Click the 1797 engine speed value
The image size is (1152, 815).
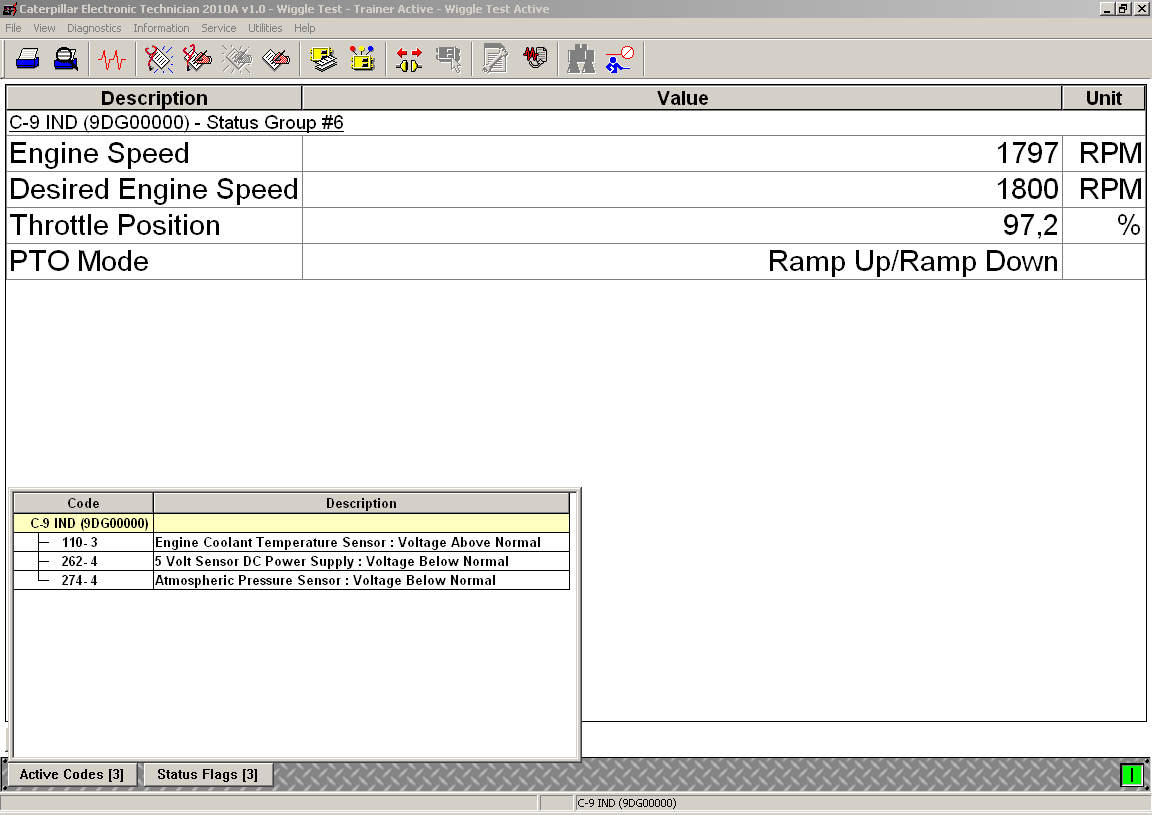[x=1027, y=154]
